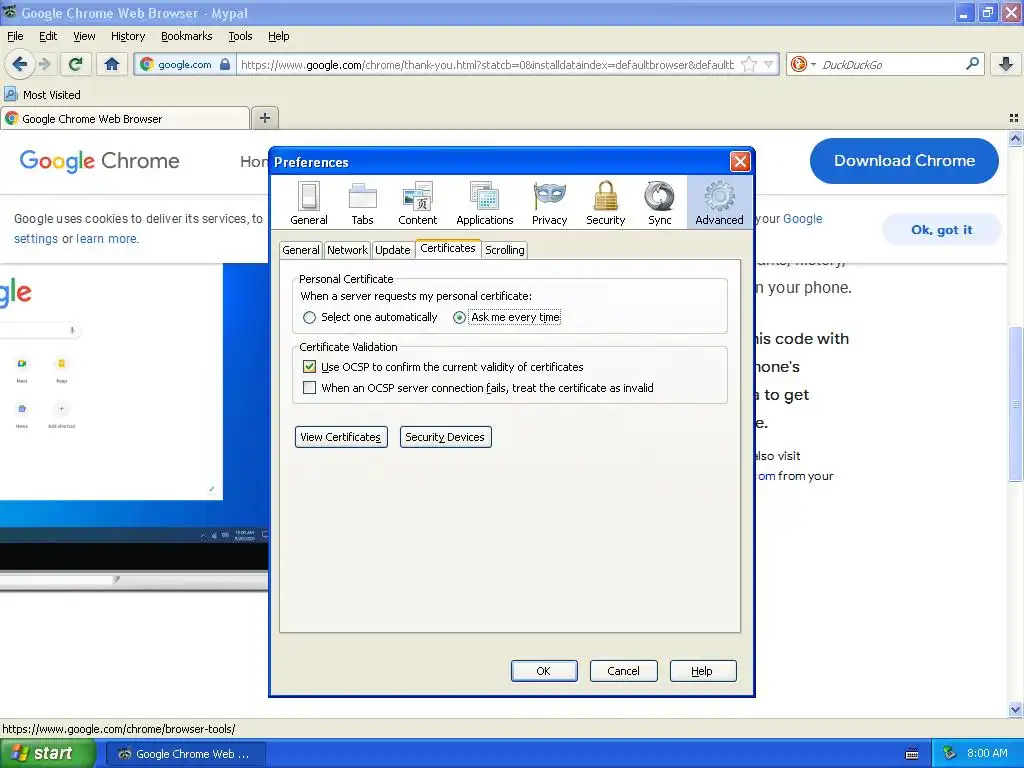The height and width of the screenshot is (768, 1024).
Task: Follow the 'settings' cookie link
Action: pos(36,238)
